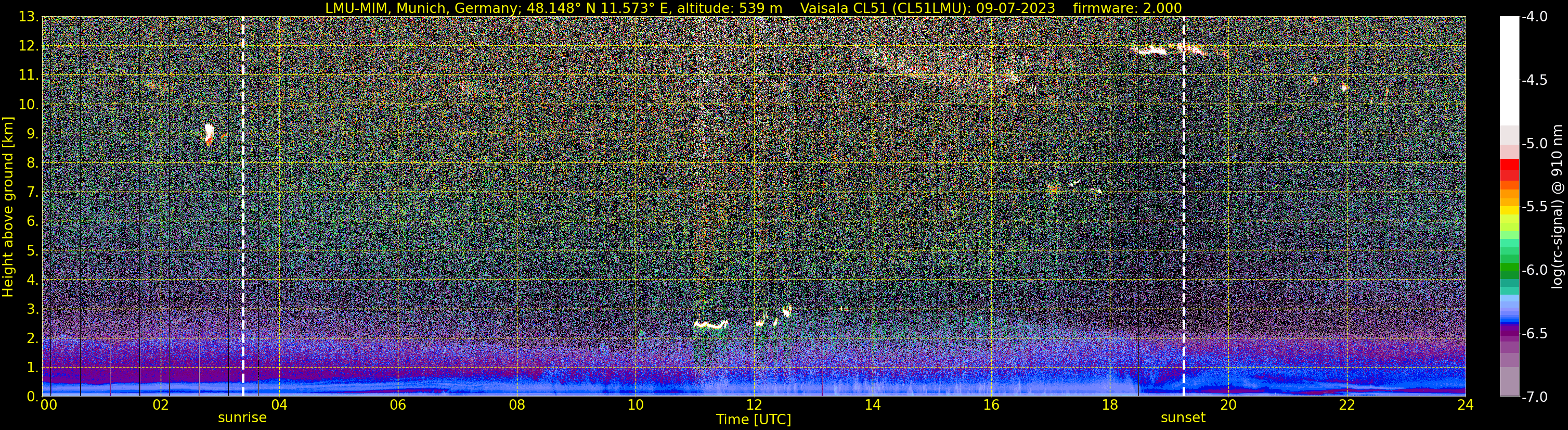Screen dimensions: 1568x430
Task: Click the '12.' height axis tick label
Action: 29,46
